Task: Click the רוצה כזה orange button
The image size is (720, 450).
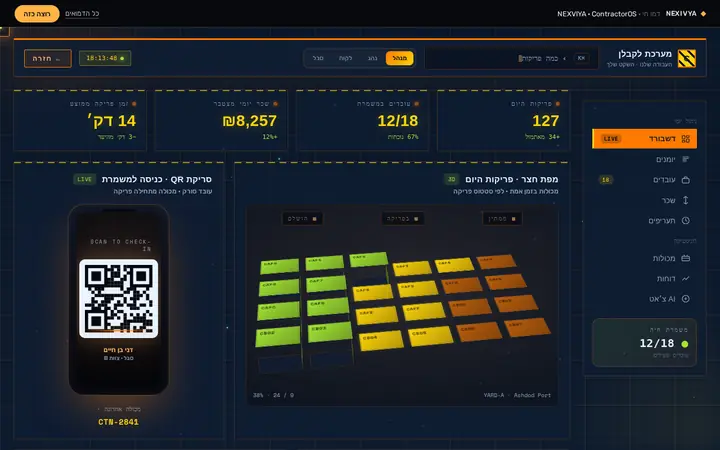Action: click(x=37, y=14)
